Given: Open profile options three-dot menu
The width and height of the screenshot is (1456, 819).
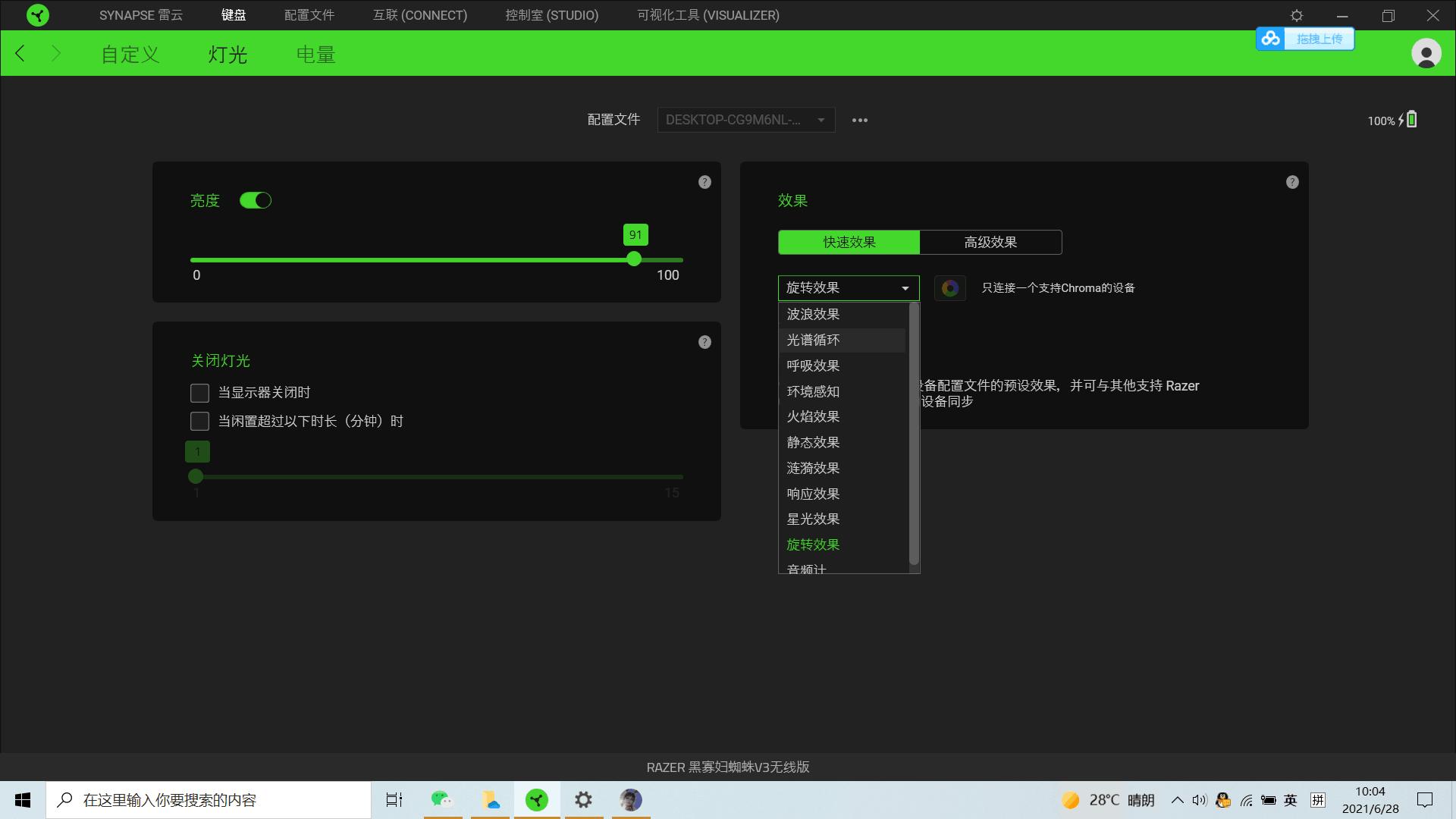Looking at the screenshot, I should coord(859,120).
